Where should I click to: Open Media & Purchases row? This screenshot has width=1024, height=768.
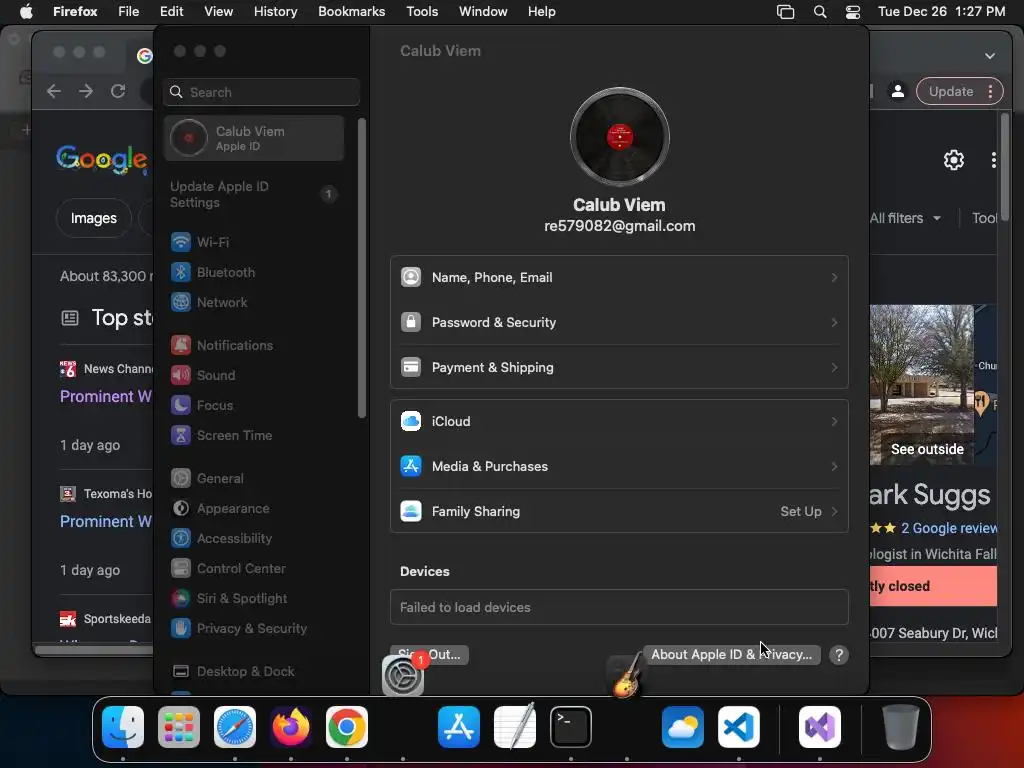(619, 467)
